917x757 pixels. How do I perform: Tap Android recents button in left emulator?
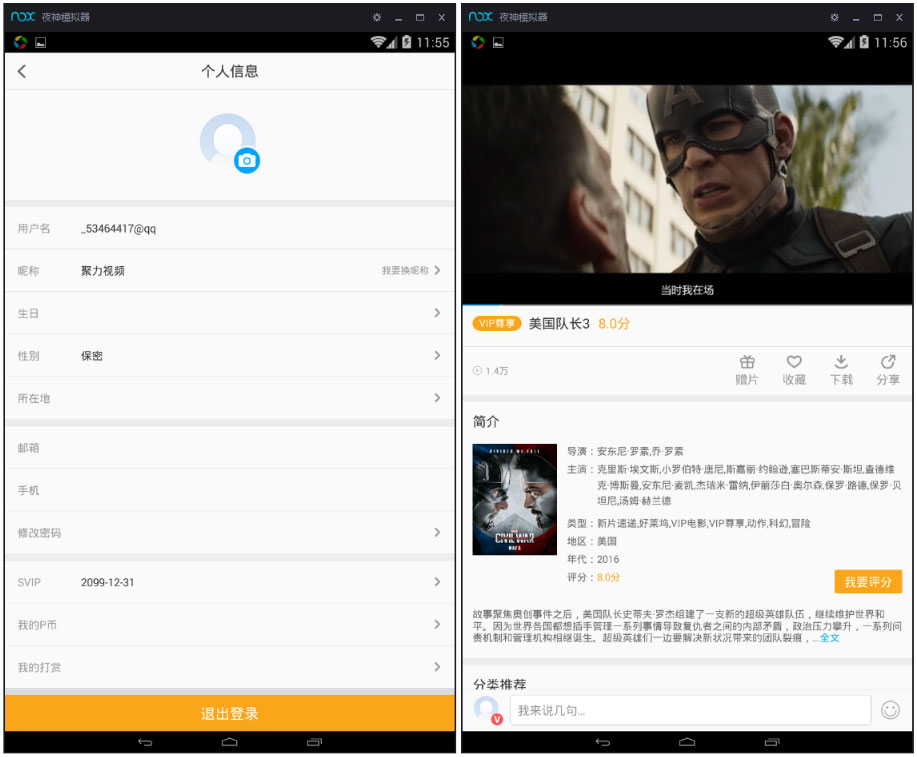point(314,742)
